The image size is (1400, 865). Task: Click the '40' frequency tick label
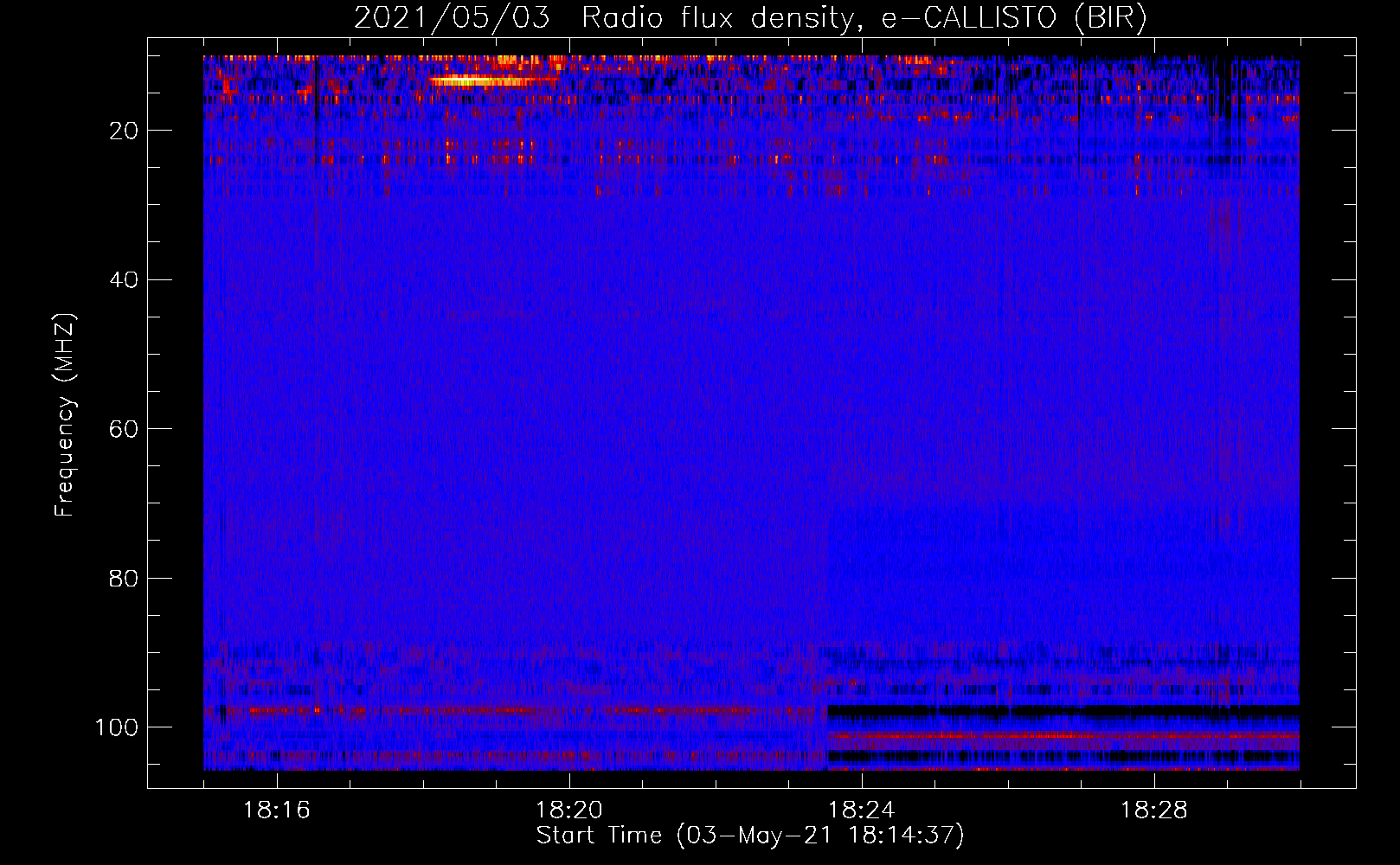(124, 280)
